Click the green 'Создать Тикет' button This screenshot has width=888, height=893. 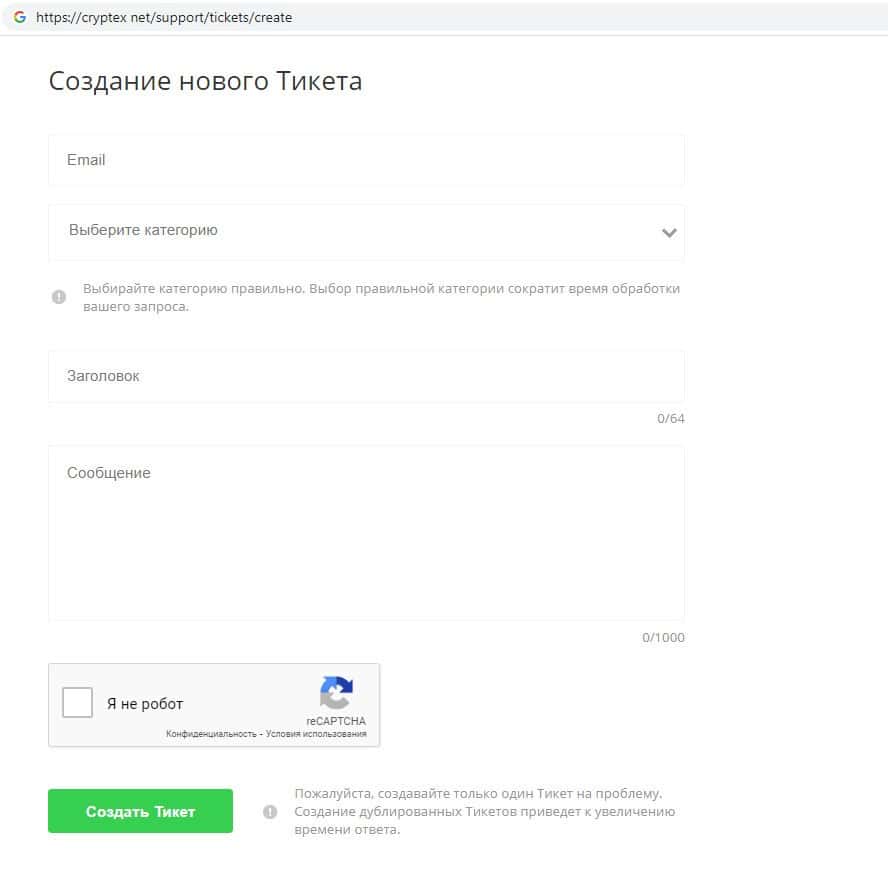[140, 811]
